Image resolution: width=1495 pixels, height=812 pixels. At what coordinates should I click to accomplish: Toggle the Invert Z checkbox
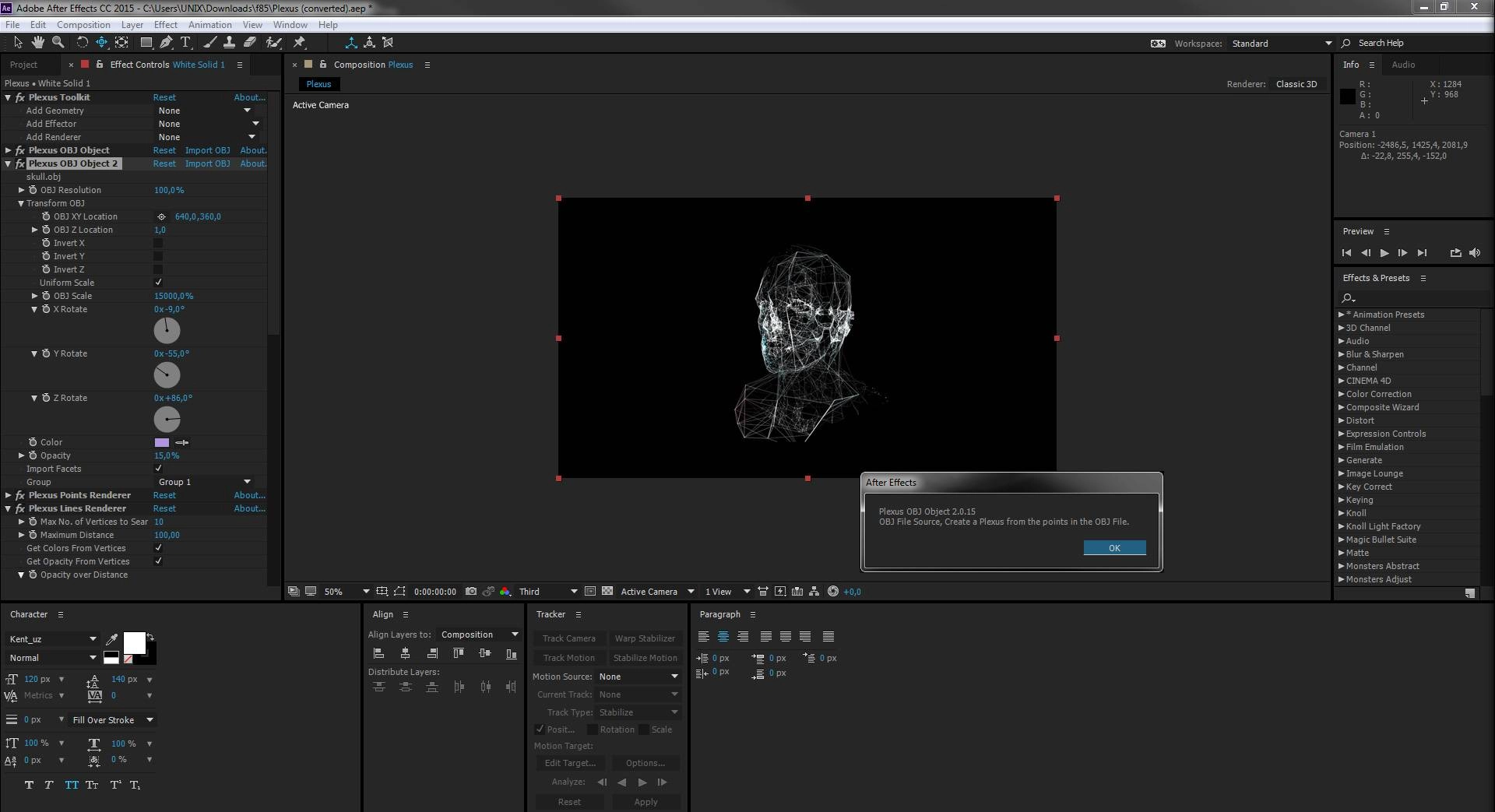point(158,269)
